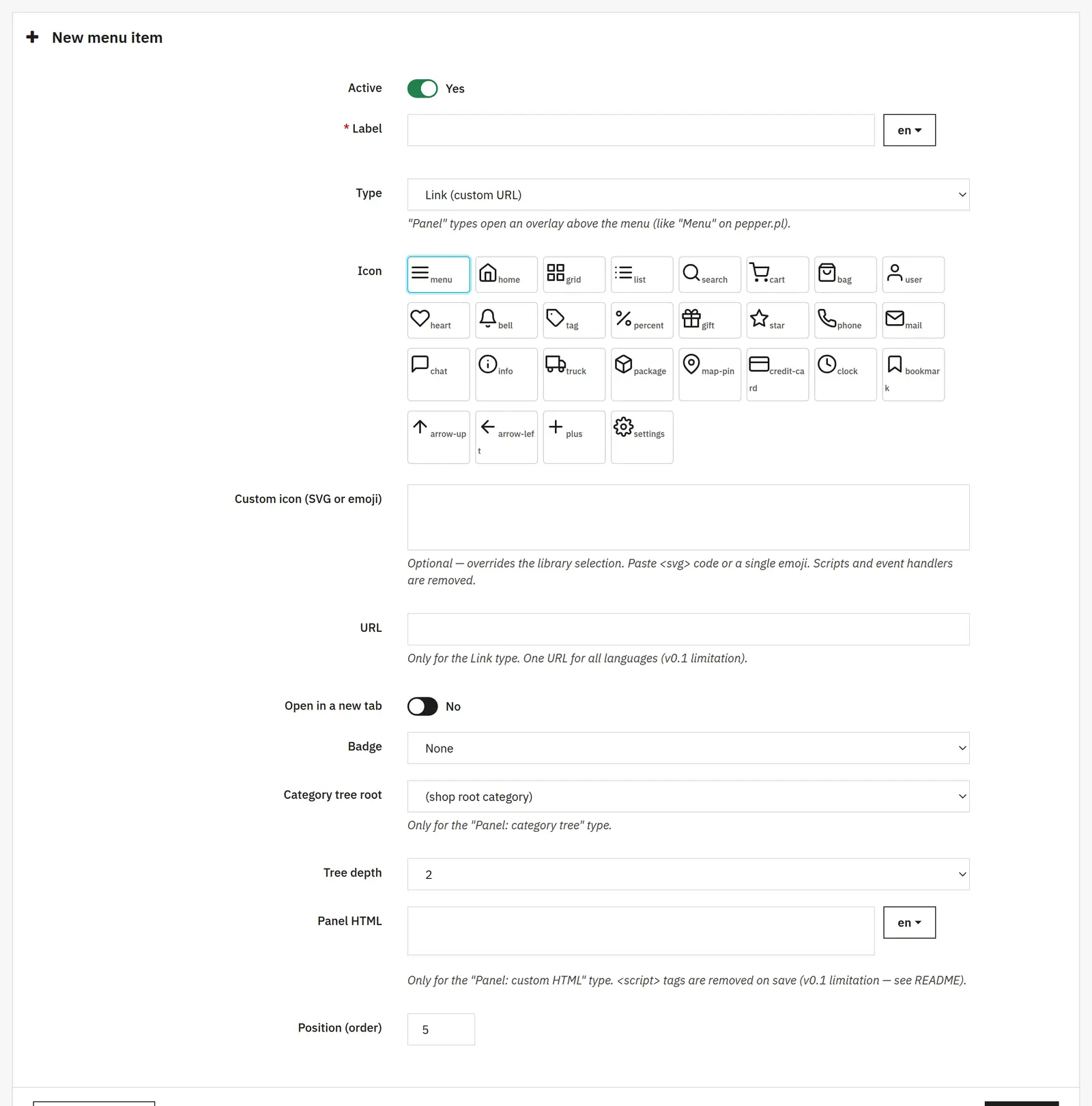This screenshot has width=1092, height=1106.
Task: Focus the Custom icon textarea
Action: (x=688, y=517)
